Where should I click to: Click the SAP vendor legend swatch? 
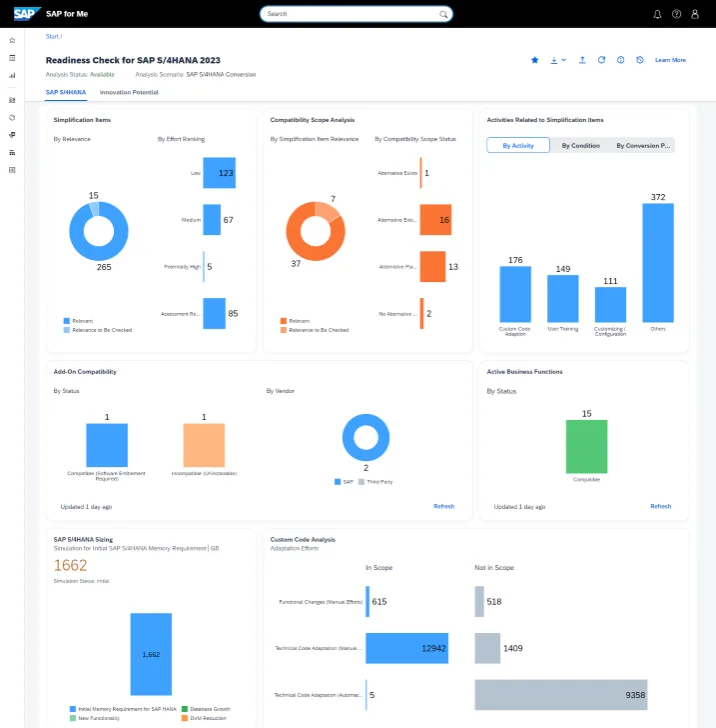pyautogui.click(x=338, y=482)
